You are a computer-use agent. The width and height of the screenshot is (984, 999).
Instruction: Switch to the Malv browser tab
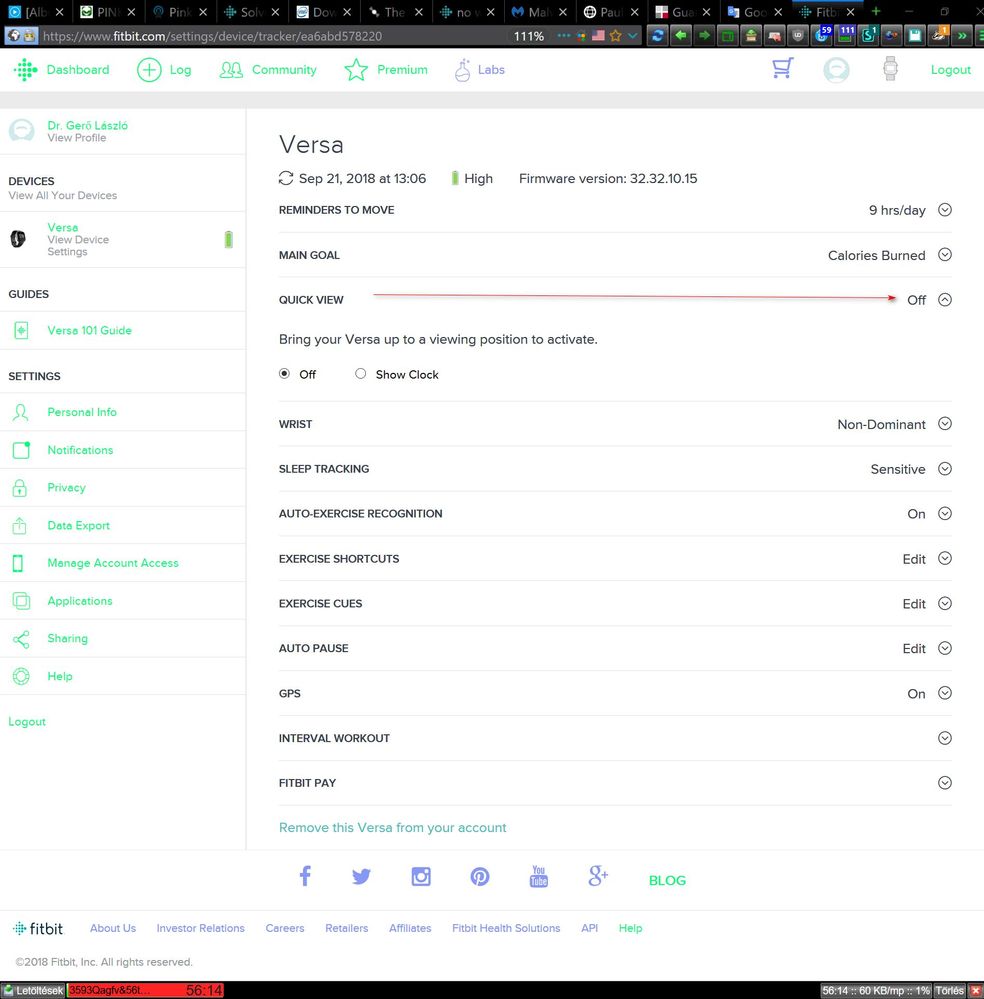539,12
